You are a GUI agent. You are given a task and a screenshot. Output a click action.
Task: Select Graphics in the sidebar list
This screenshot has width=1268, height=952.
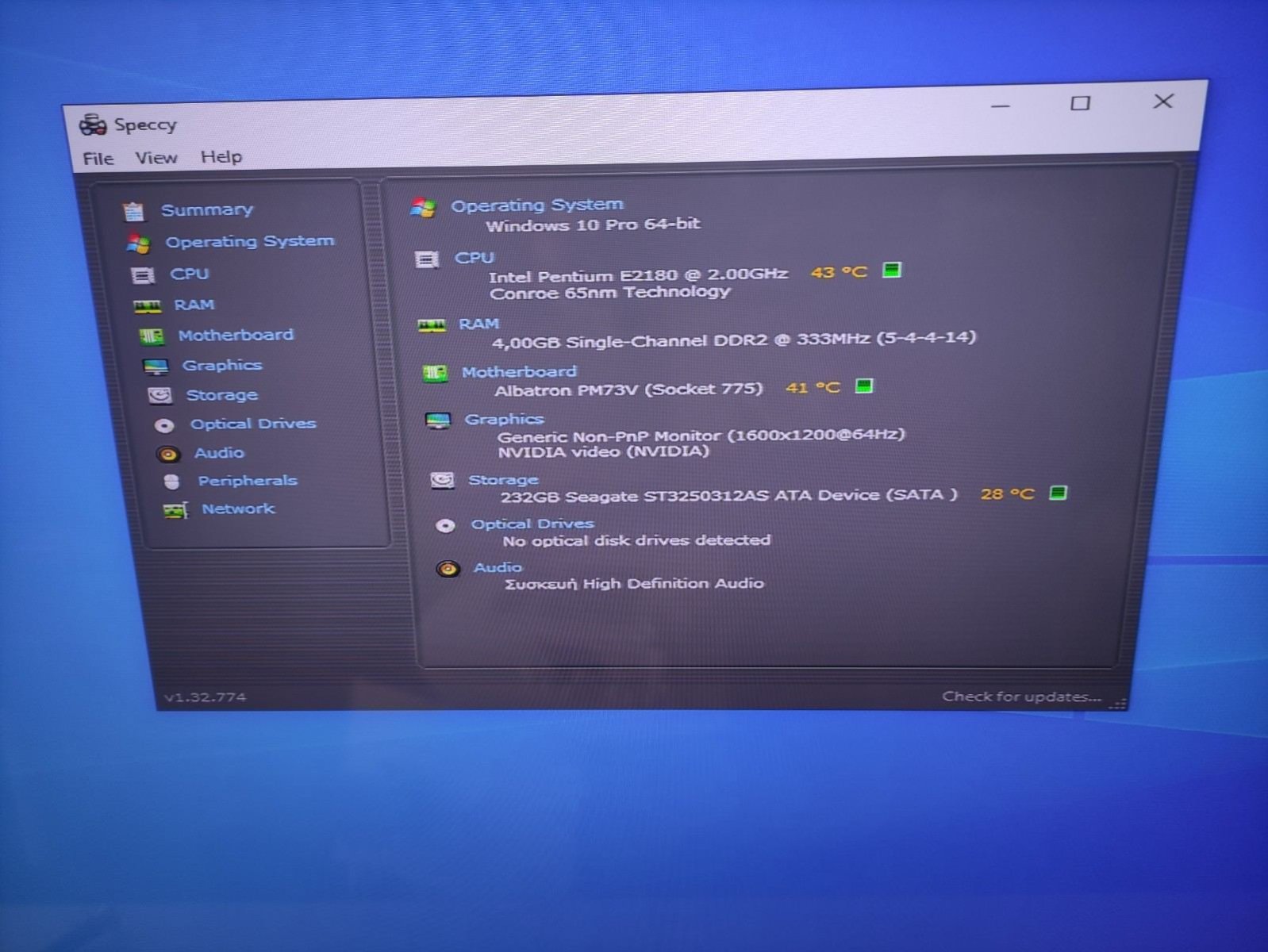click(222, 365)
